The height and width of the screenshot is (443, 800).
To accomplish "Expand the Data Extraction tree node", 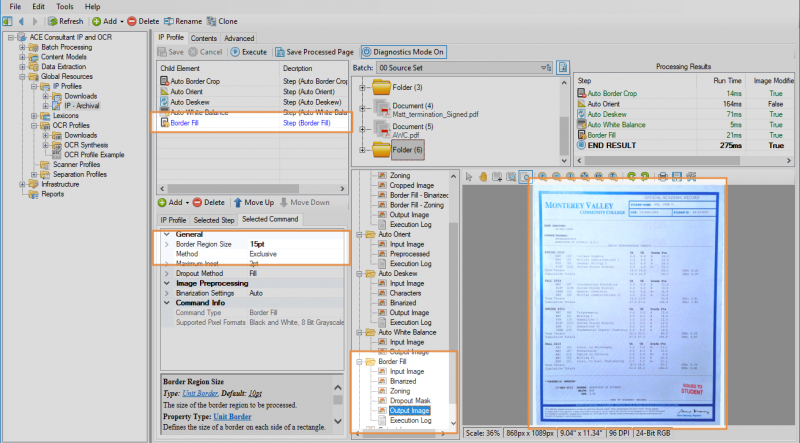I will 22,67.
